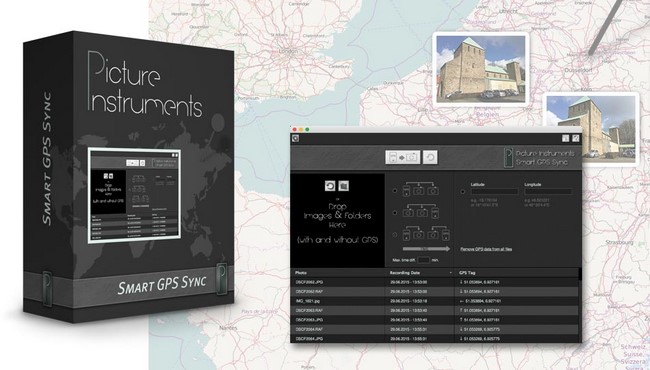Screen dimensions: 650x370
Task: Select the DSCF2064.RAF file name
Action: (x=309, y=329)
